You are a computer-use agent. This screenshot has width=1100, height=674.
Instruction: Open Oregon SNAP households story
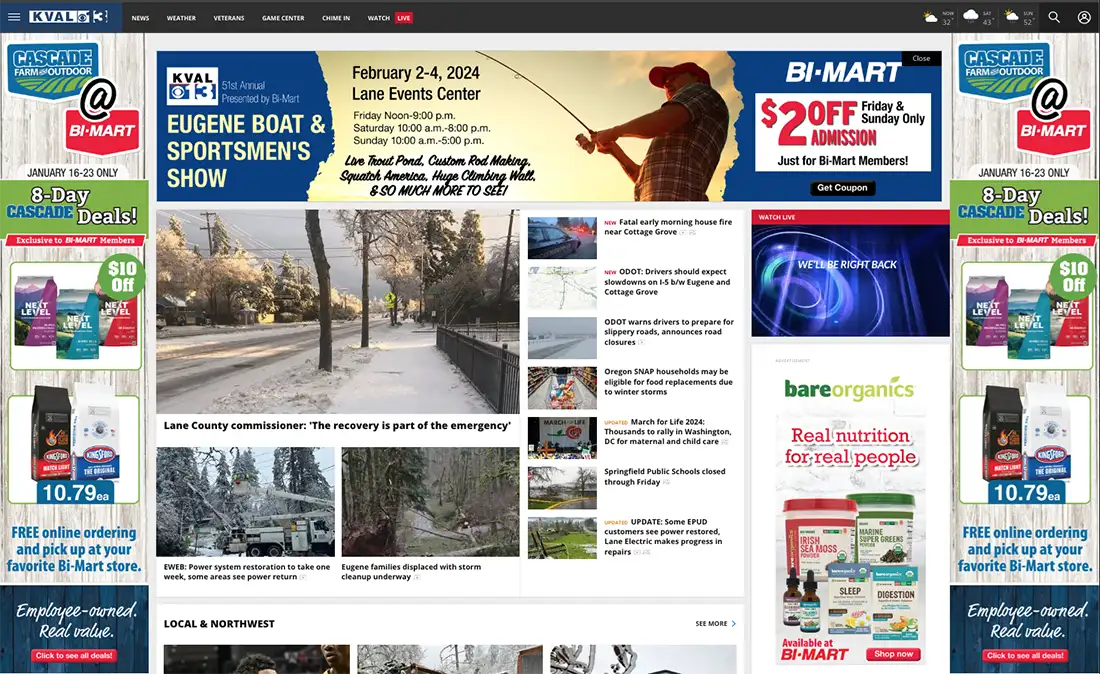pyautogui.click(x=668, y=382)
